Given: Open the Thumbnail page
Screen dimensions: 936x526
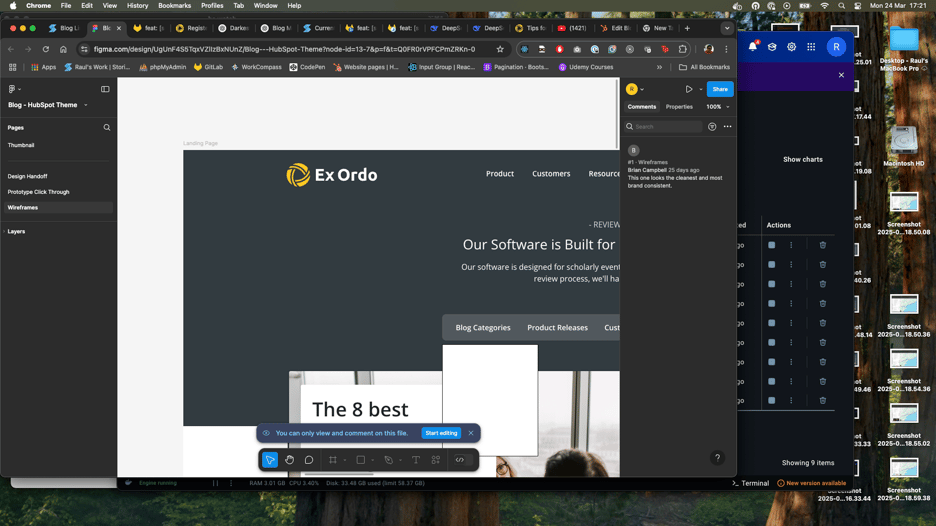Looking at the screenshot, I should tap(21, 145).
